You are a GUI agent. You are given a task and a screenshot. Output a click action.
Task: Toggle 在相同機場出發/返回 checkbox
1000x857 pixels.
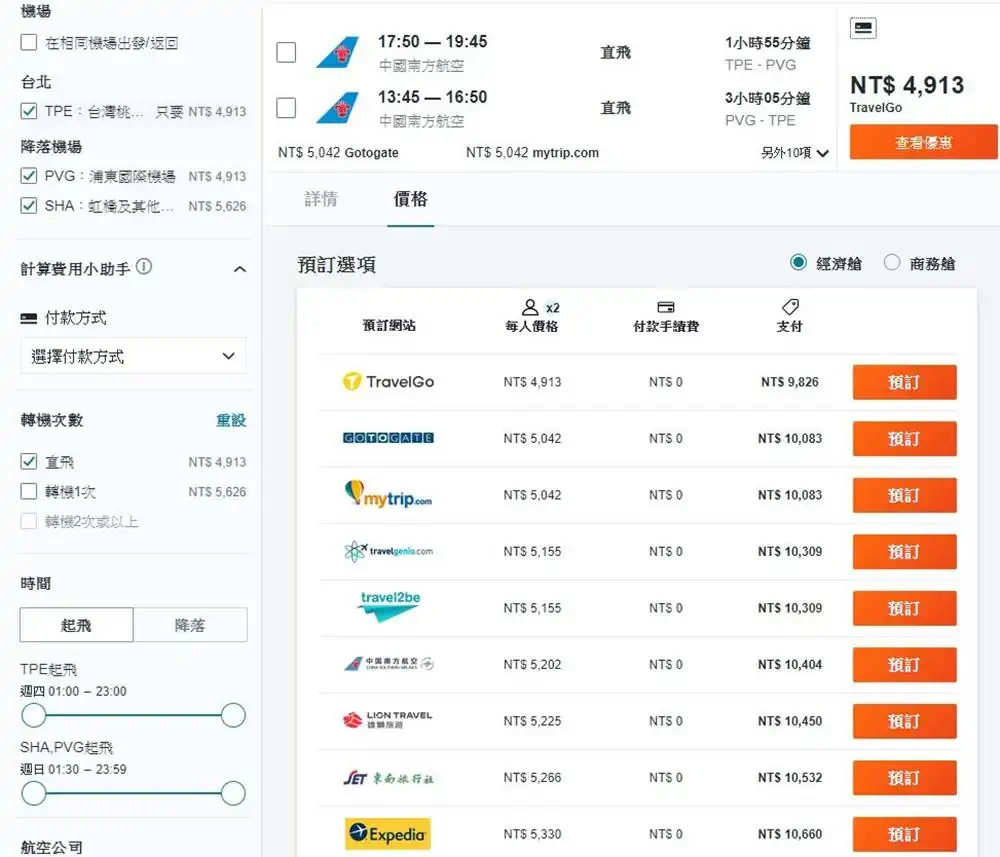[29, 42]
